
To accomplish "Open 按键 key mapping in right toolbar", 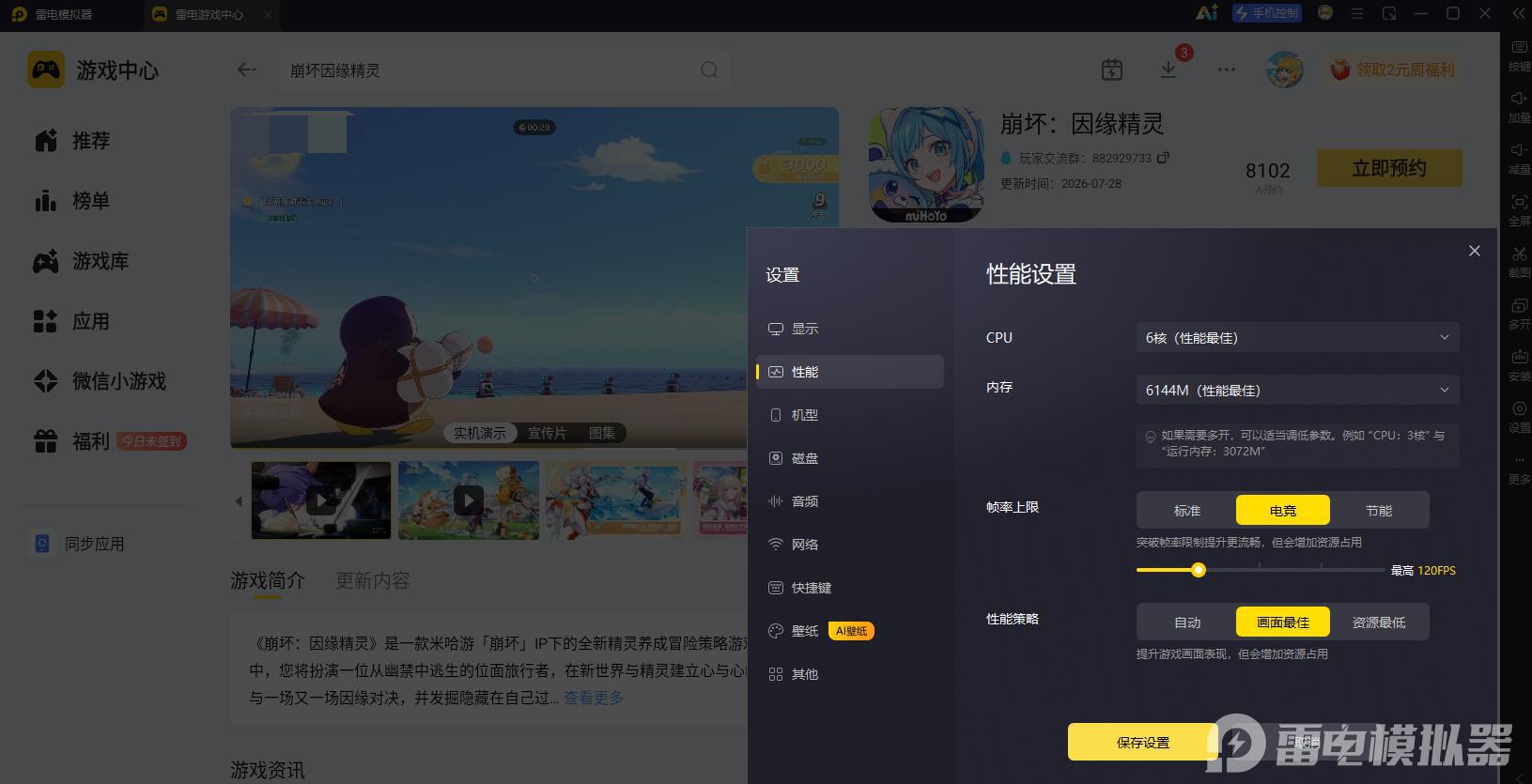I will (1519, 54).
